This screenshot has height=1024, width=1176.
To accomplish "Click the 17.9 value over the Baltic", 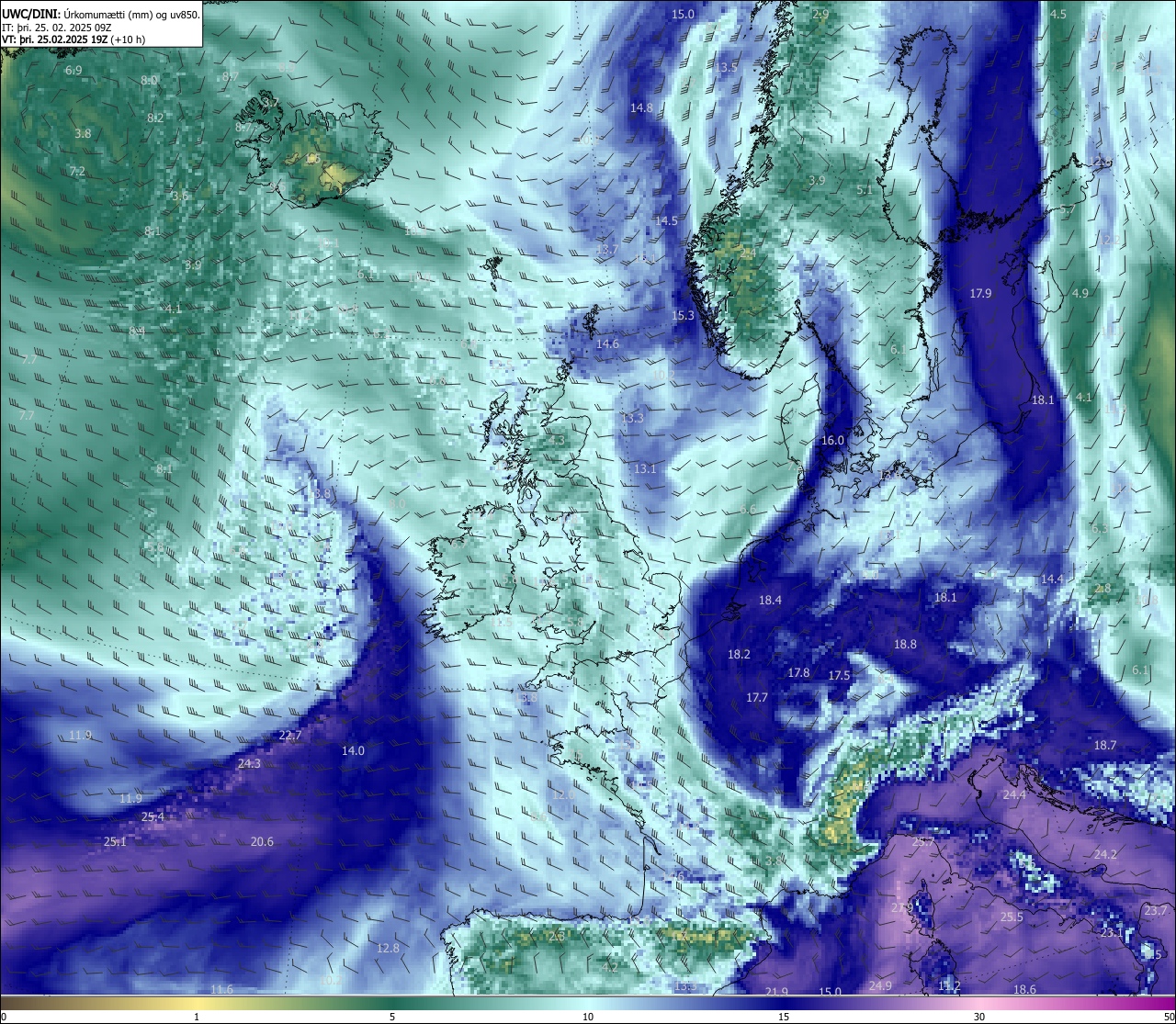I will coord(980,294).
